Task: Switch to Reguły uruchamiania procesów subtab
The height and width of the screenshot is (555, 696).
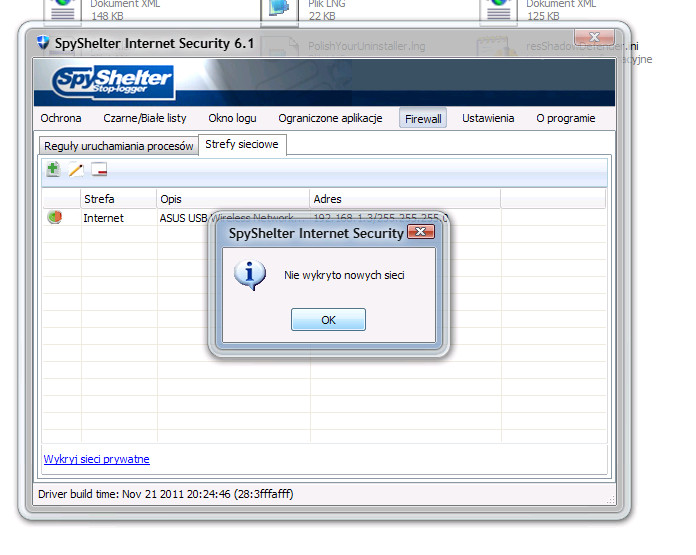Action: (119, 146)
